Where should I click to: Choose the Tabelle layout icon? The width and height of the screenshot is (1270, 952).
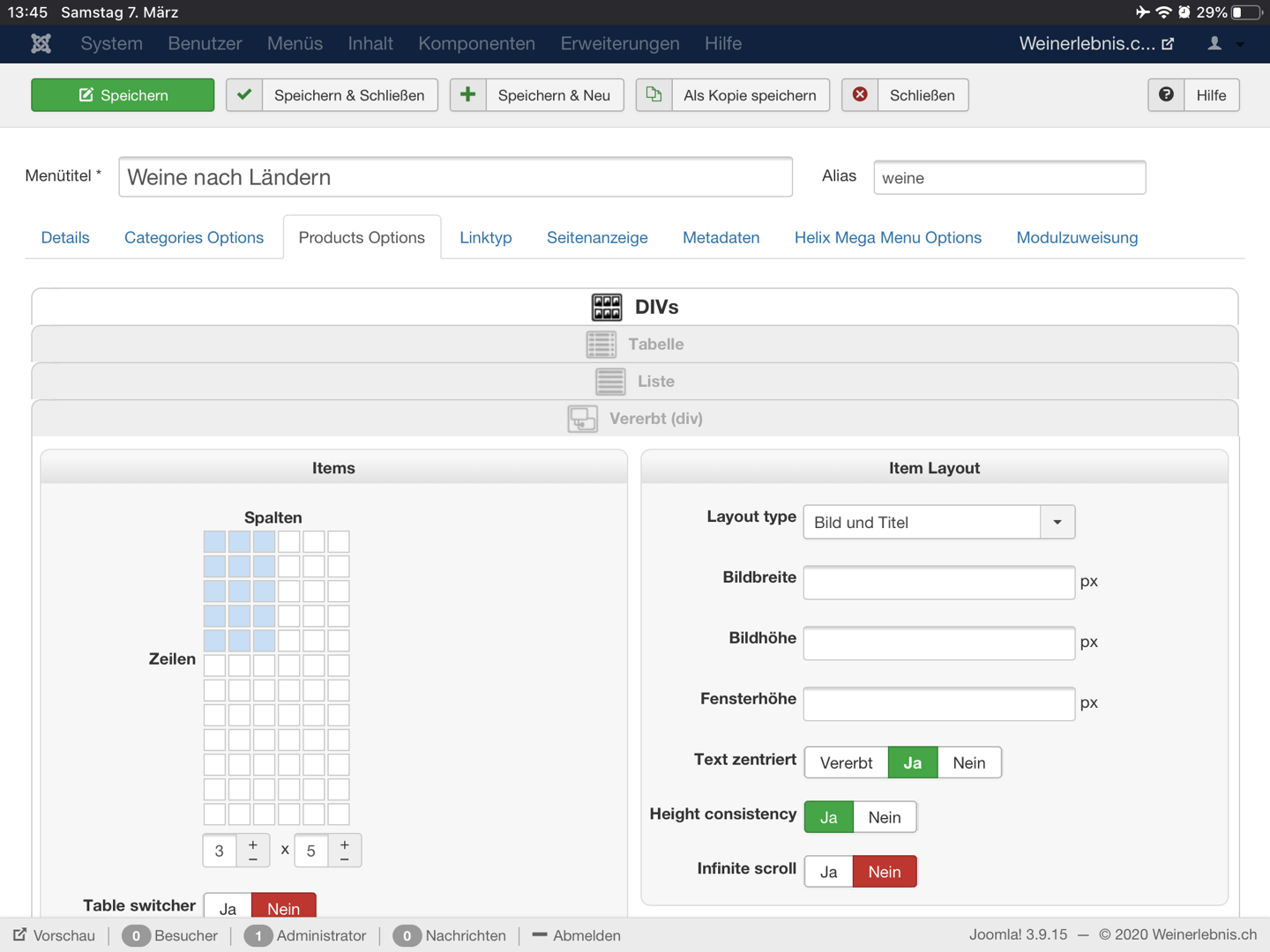click(x=601, y=344)
